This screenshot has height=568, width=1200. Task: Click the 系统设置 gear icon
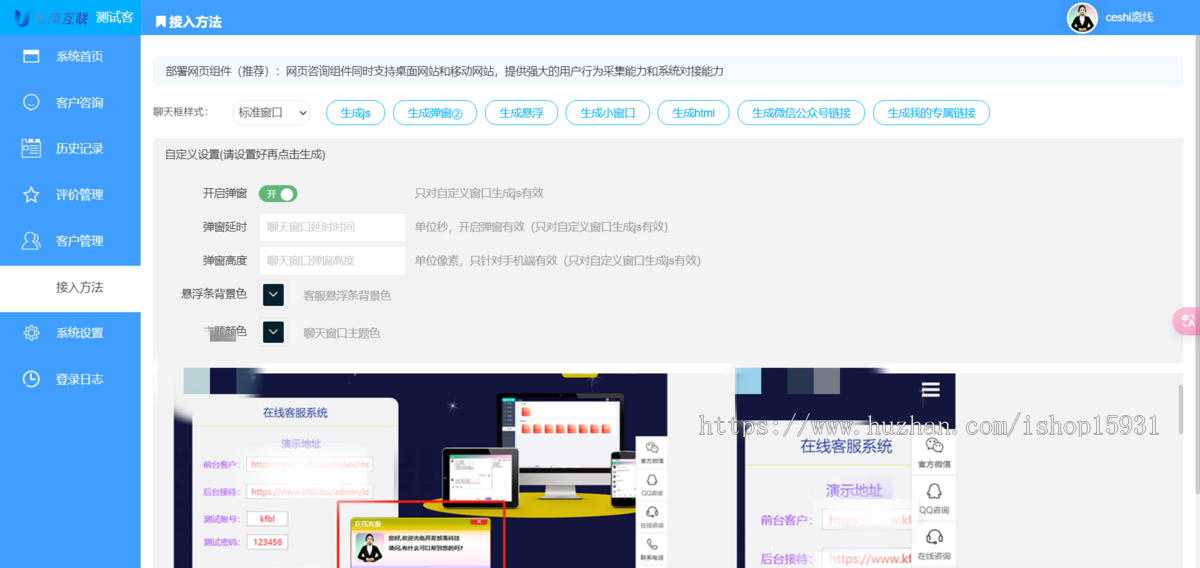[31, 333]
